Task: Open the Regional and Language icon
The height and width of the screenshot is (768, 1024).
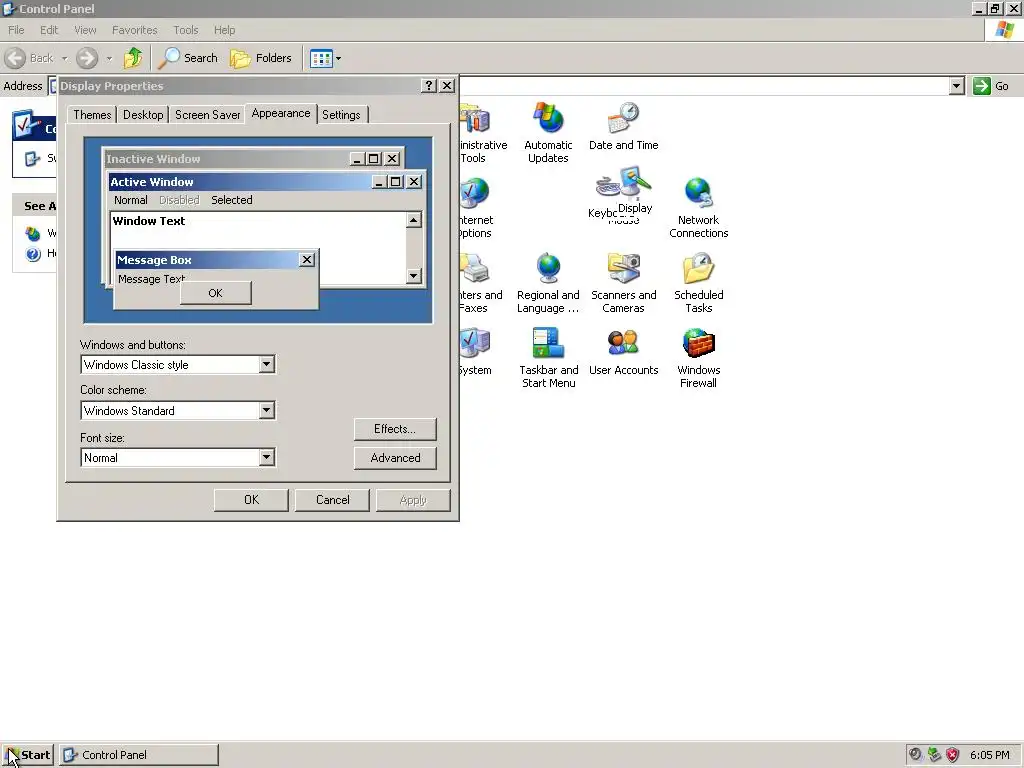Action: [x=548, y=283]
